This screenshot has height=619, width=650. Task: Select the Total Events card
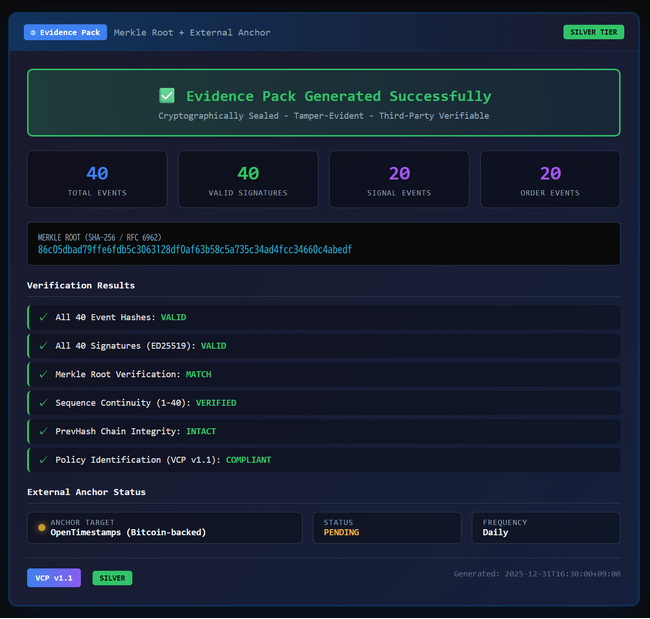pos(97,179)
